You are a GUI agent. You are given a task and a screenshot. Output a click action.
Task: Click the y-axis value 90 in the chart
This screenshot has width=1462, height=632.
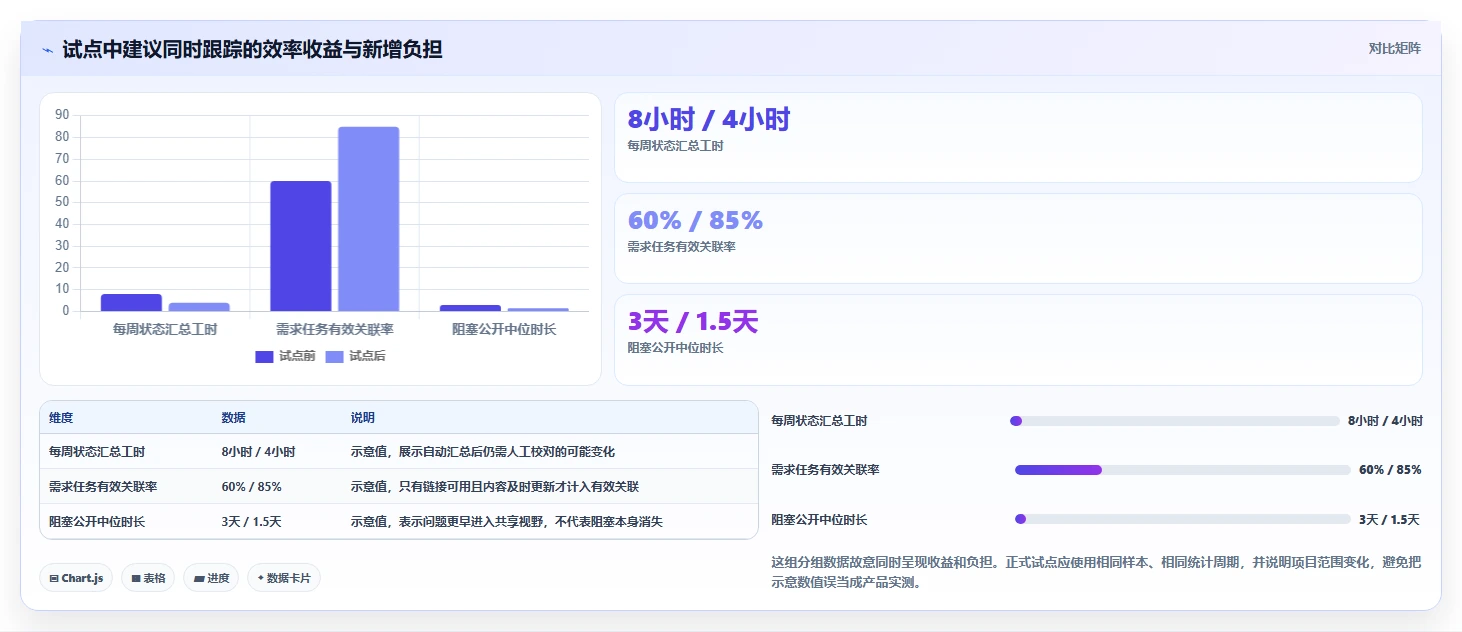tap(62, 115)
